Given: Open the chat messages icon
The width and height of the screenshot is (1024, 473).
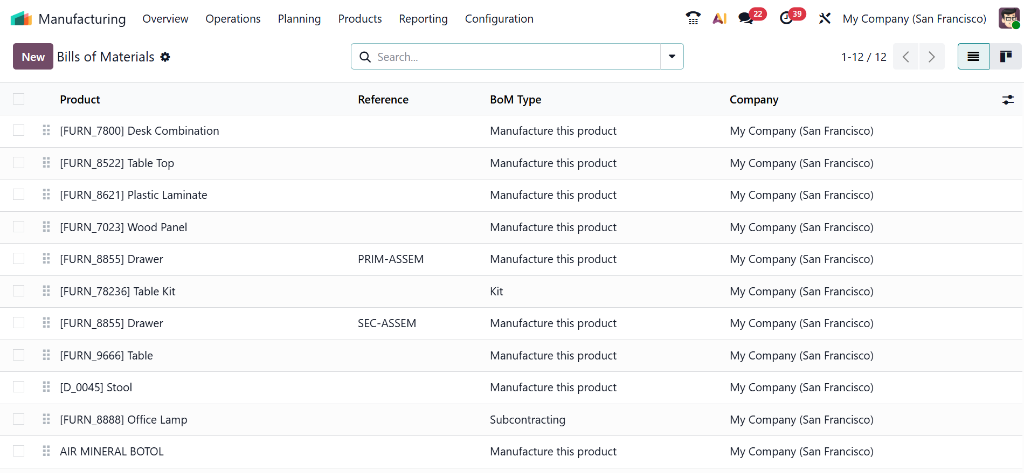Looking at the screenshot, I should [x=746, y=19].
